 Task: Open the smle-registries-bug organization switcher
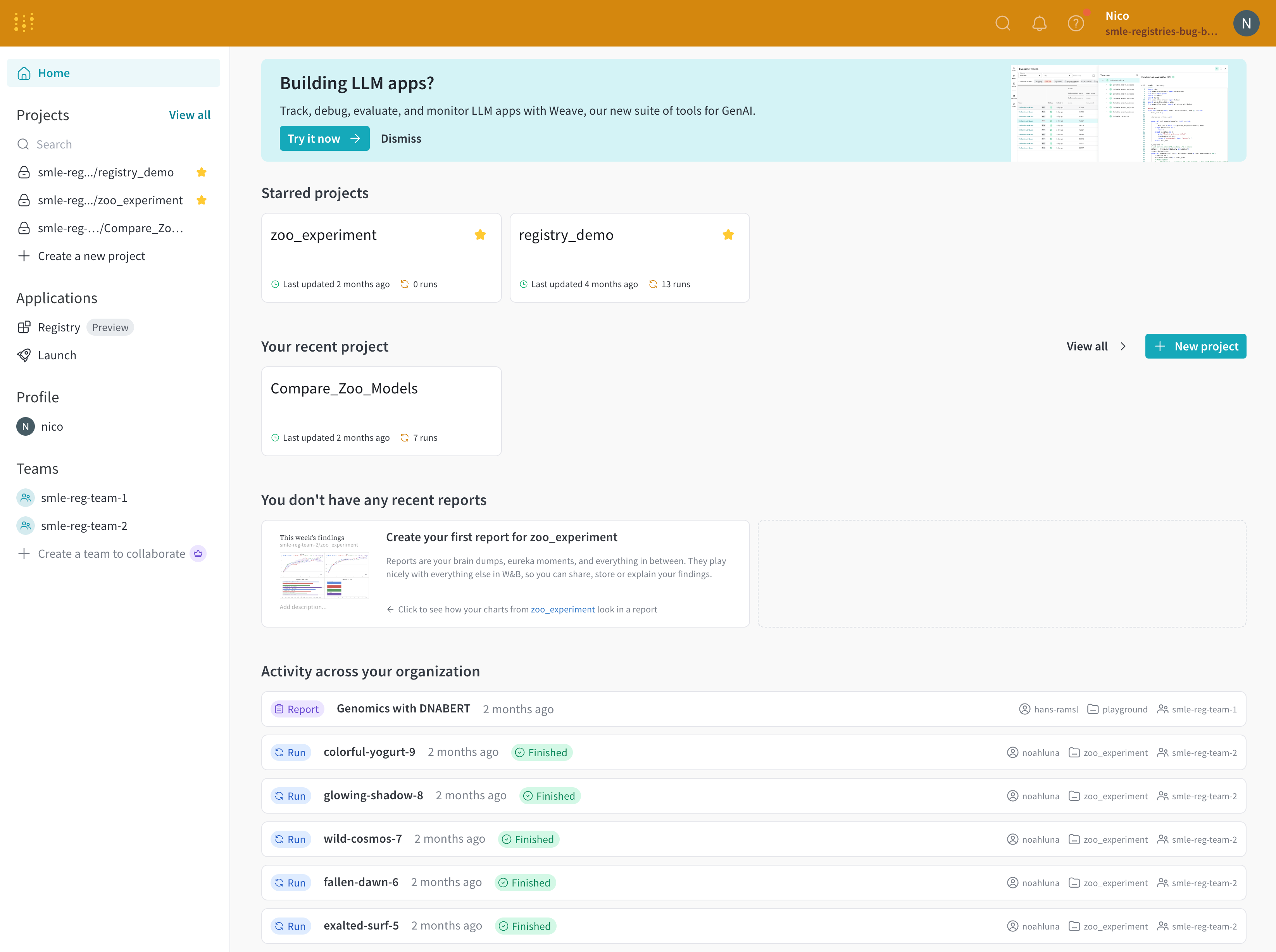pos(1161,32)
